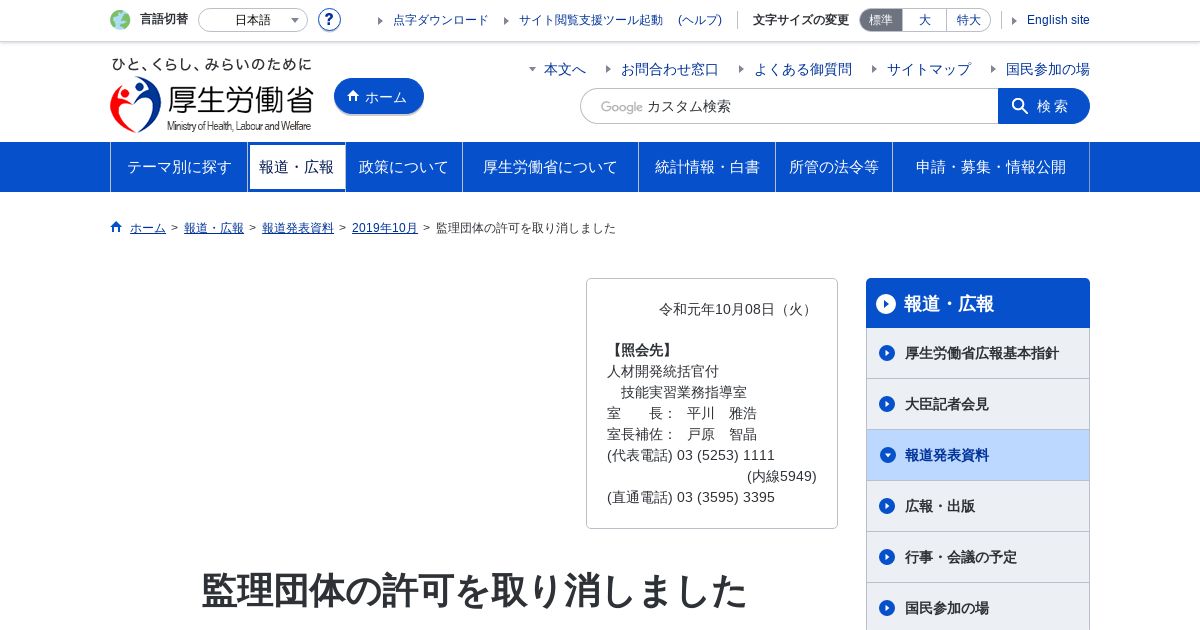Open 行事・会議の予定 in the sidebar
This screenshot has height=630, width=1200.
pyautogui.click(x=978, y=557)
